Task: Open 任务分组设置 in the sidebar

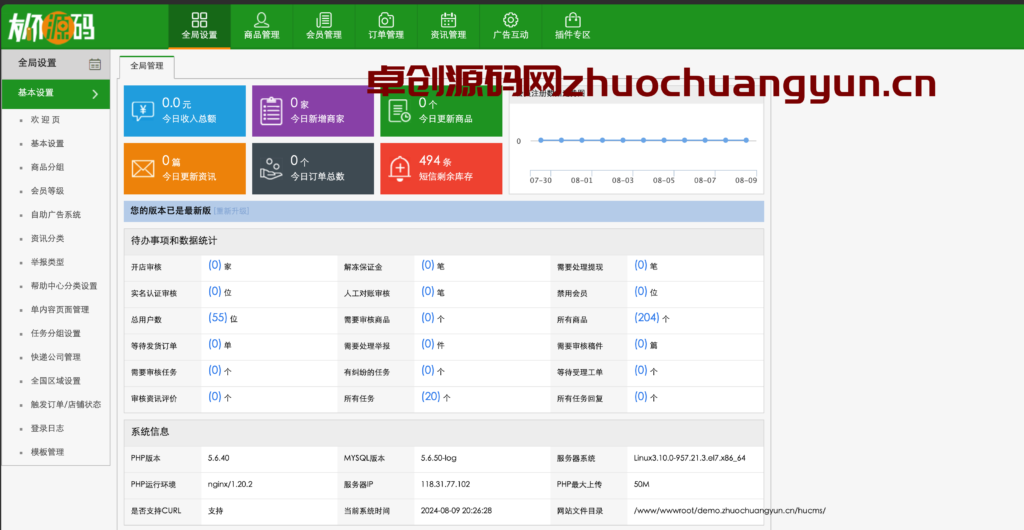Action: tap(56, 334)
